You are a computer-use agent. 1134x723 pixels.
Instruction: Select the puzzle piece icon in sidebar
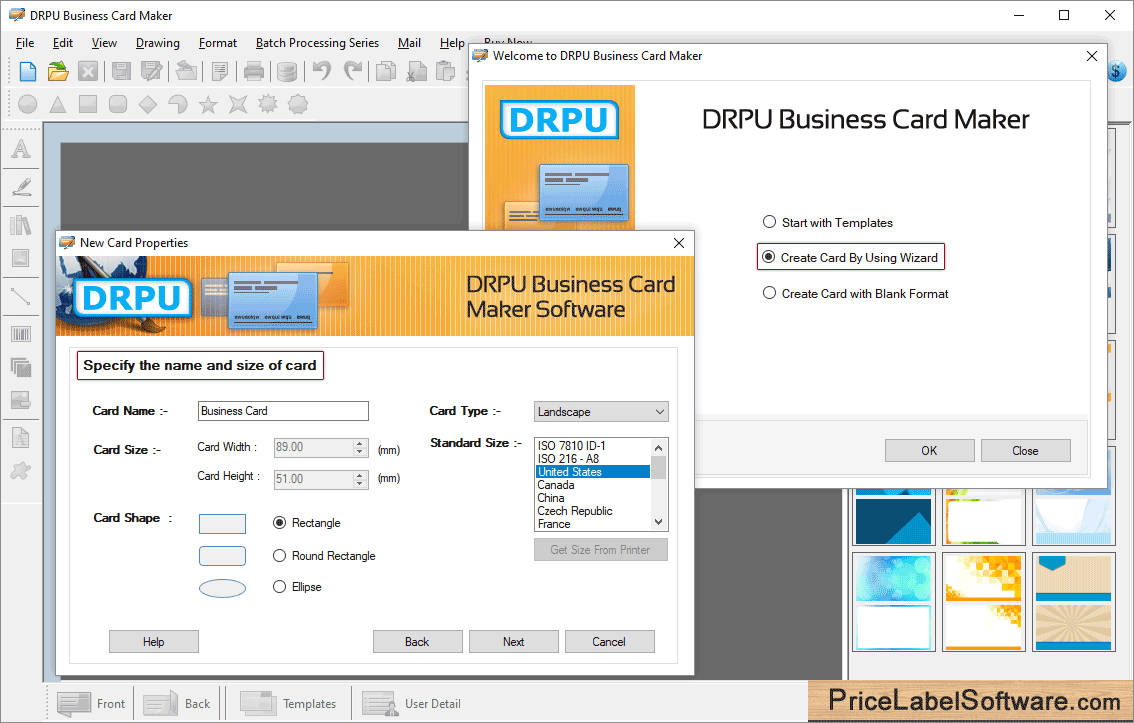point(21,471)
